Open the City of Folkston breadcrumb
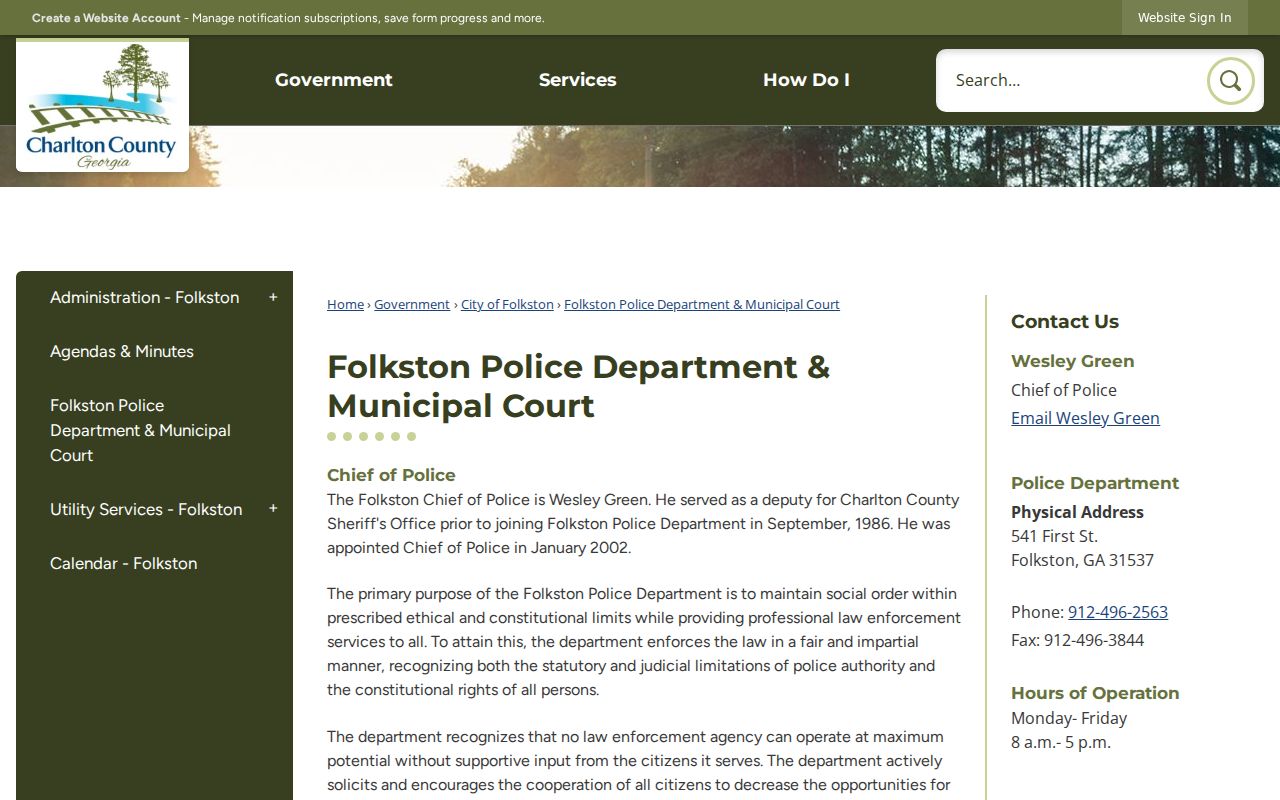The height and width of the screenshot is (800, 1280). click(507, 304)
